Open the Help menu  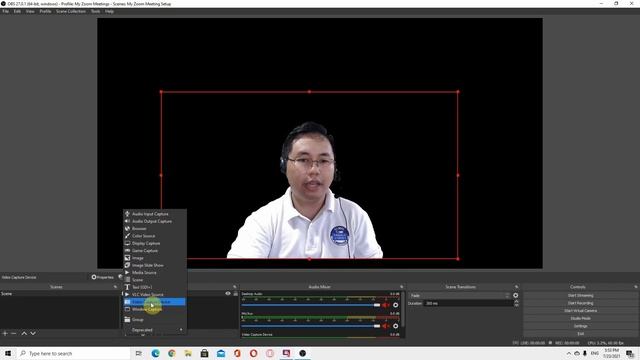click(x=109, y=11)
